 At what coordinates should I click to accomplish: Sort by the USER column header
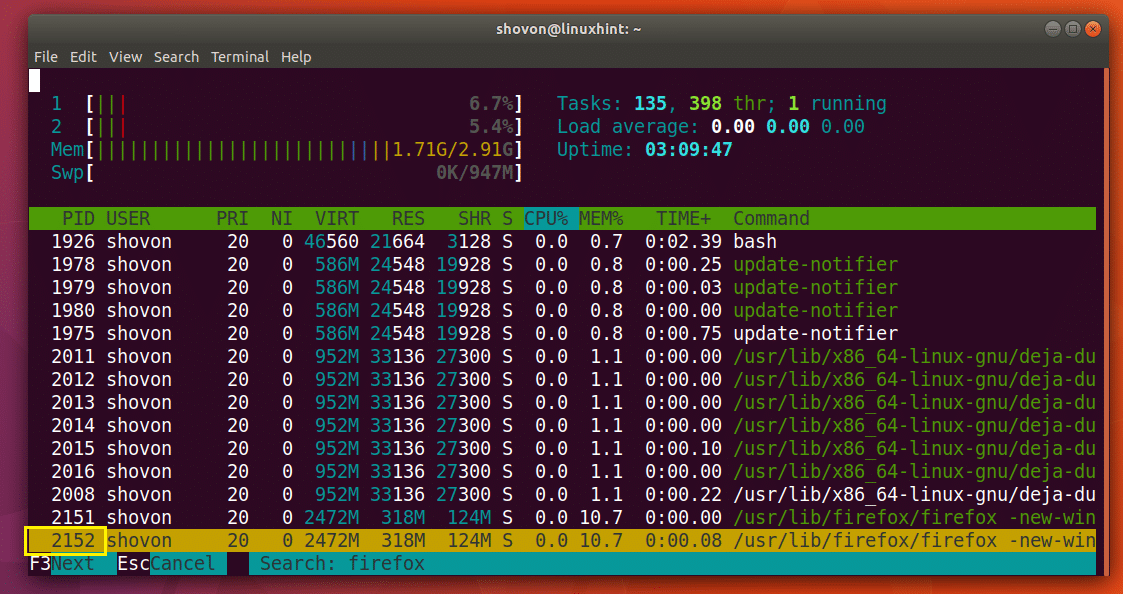[128, 219]
